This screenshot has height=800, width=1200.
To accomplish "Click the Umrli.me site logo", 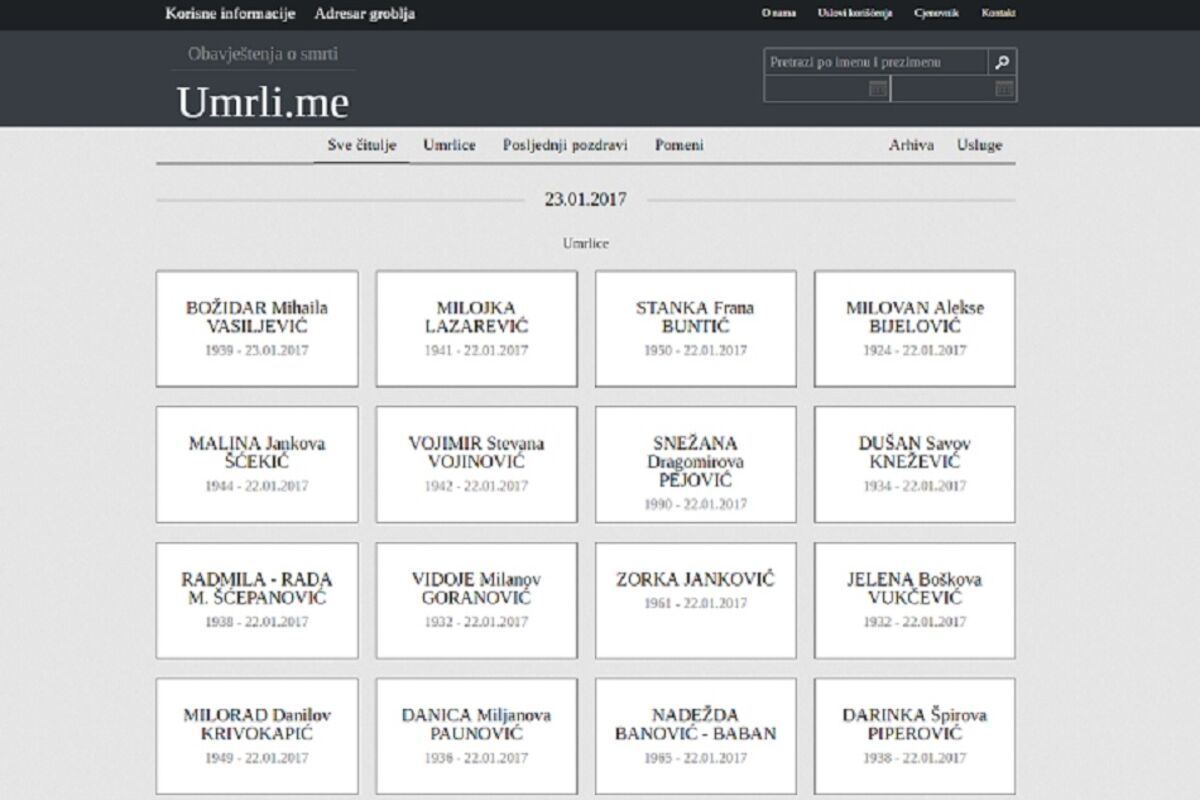I will click(x=263, y=102).
